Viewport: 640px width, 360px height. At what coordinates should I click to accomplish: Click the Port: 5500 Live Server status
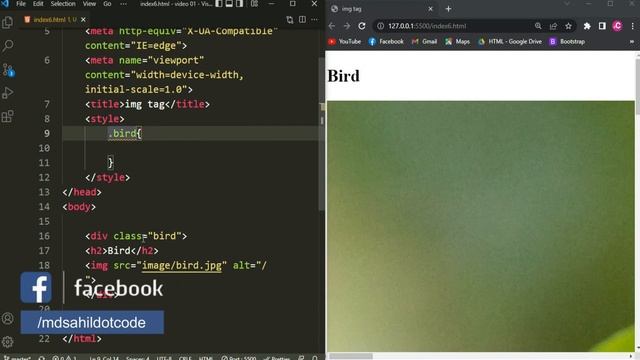(239, 358)
